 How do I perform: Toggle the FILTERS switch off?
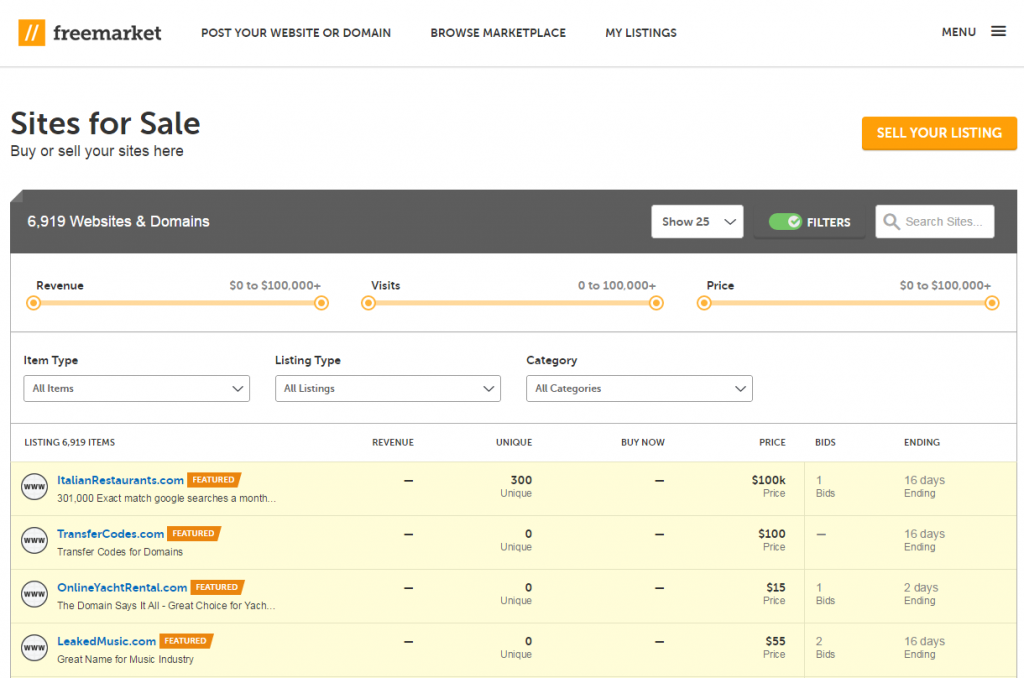click(785, 222)
